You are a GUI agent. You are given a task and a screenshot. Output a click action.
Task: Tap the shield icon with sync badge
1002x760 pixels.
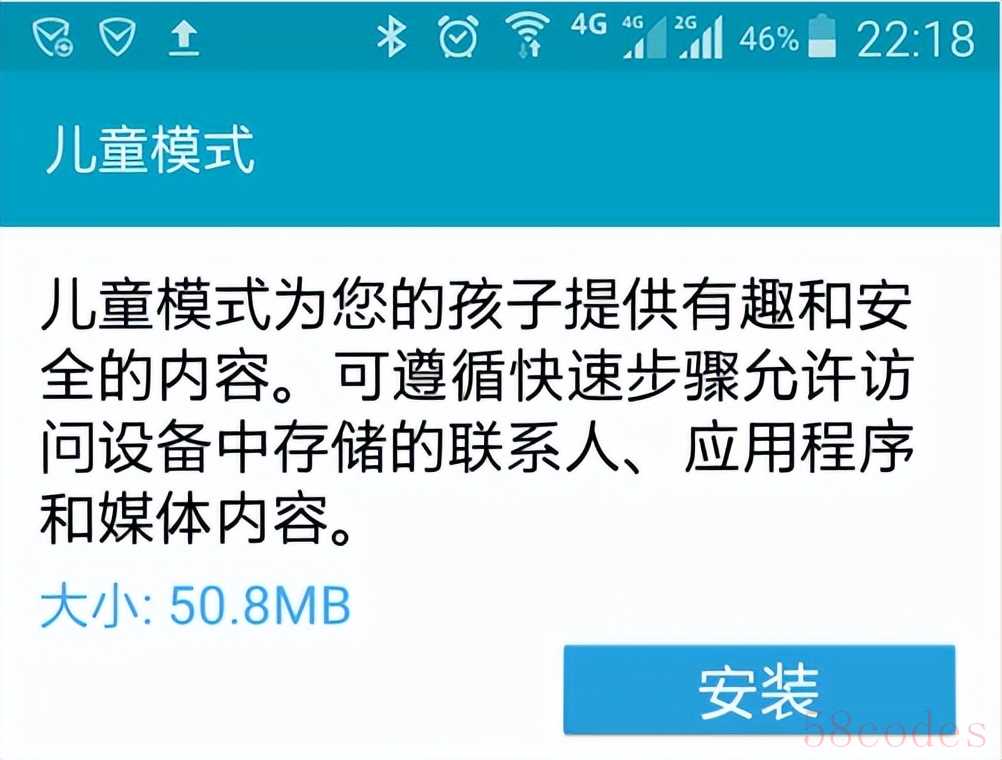53,36
